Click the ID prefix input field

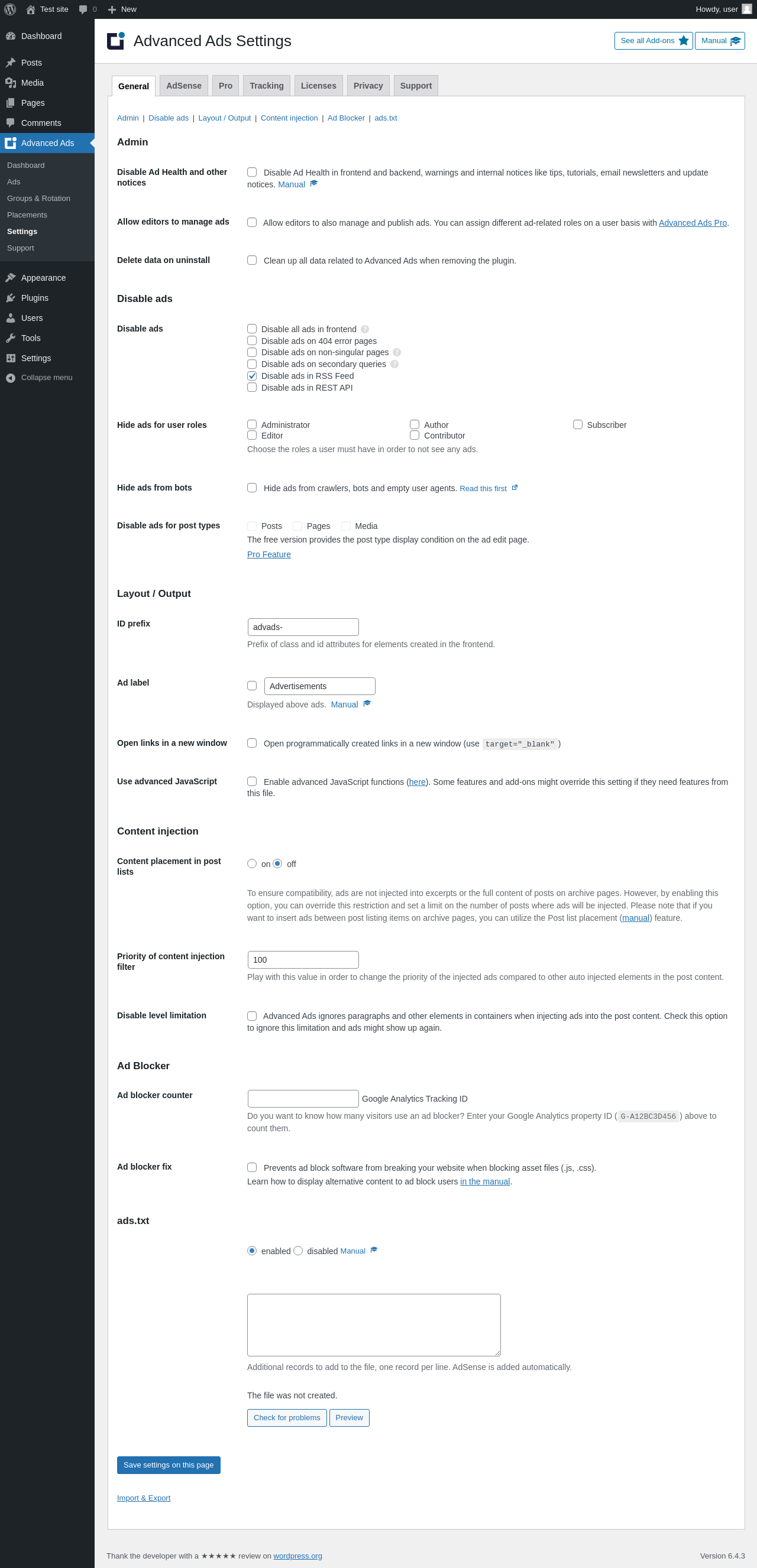point(303,627)
